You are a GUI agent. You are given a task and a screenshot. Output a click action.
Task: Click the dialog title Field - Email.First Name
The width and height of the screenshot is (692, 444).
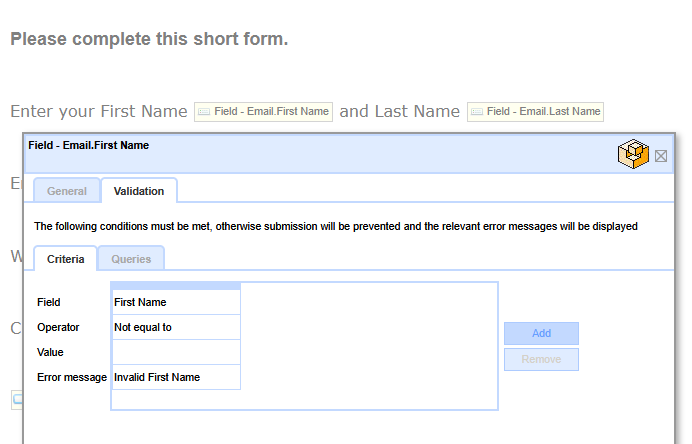pyautogui.click(x=89, y=145)
